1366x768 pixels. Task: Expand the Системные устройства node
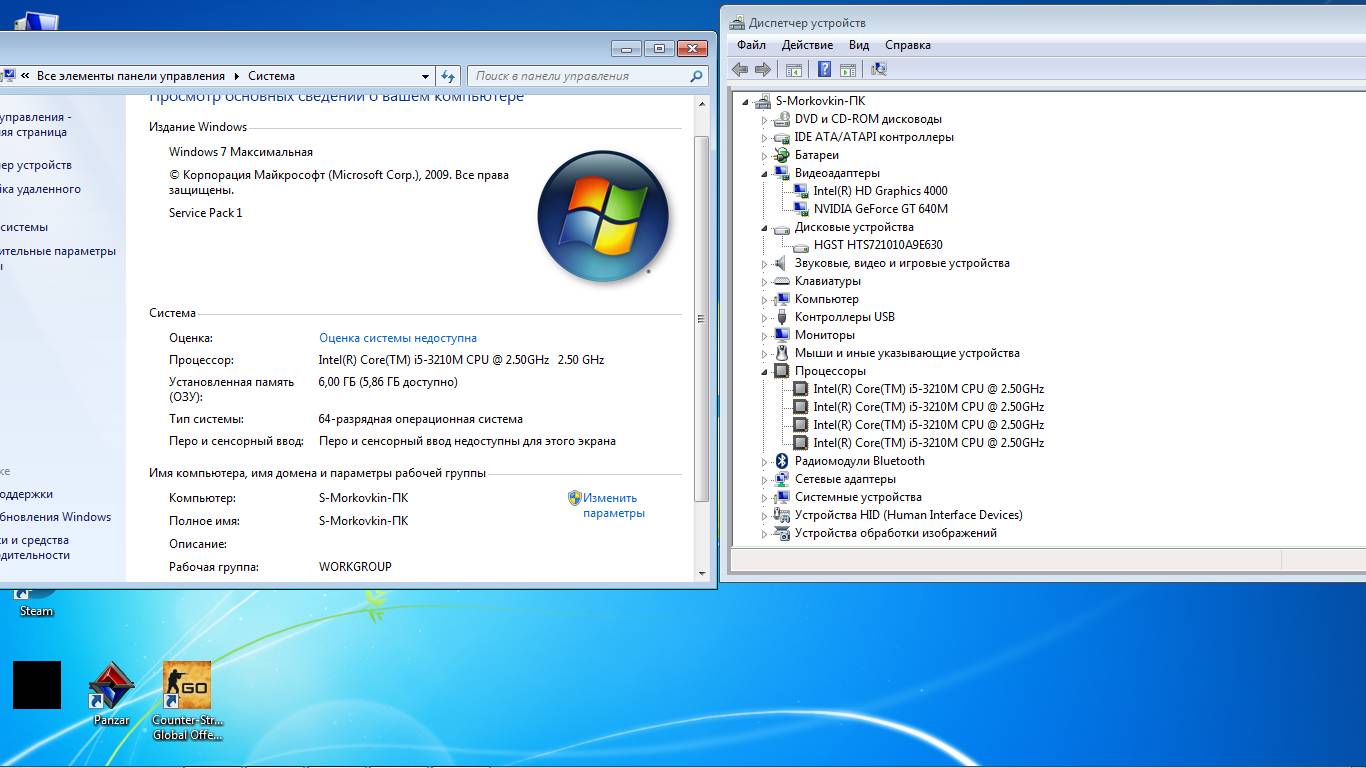[764, 497]
